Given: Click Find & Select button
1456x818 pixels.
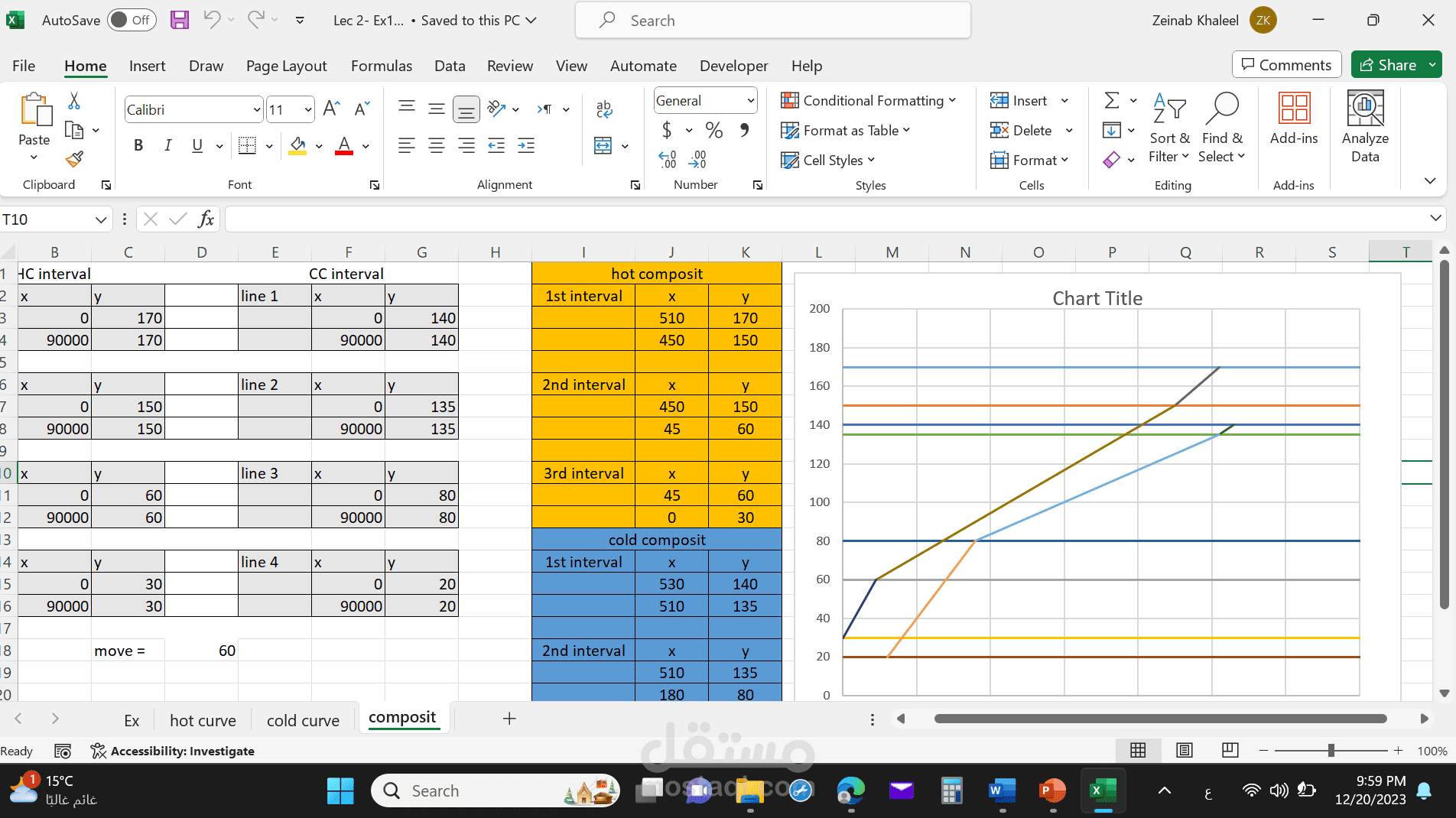Looking at the screenshot, I should coord(1222,127).
